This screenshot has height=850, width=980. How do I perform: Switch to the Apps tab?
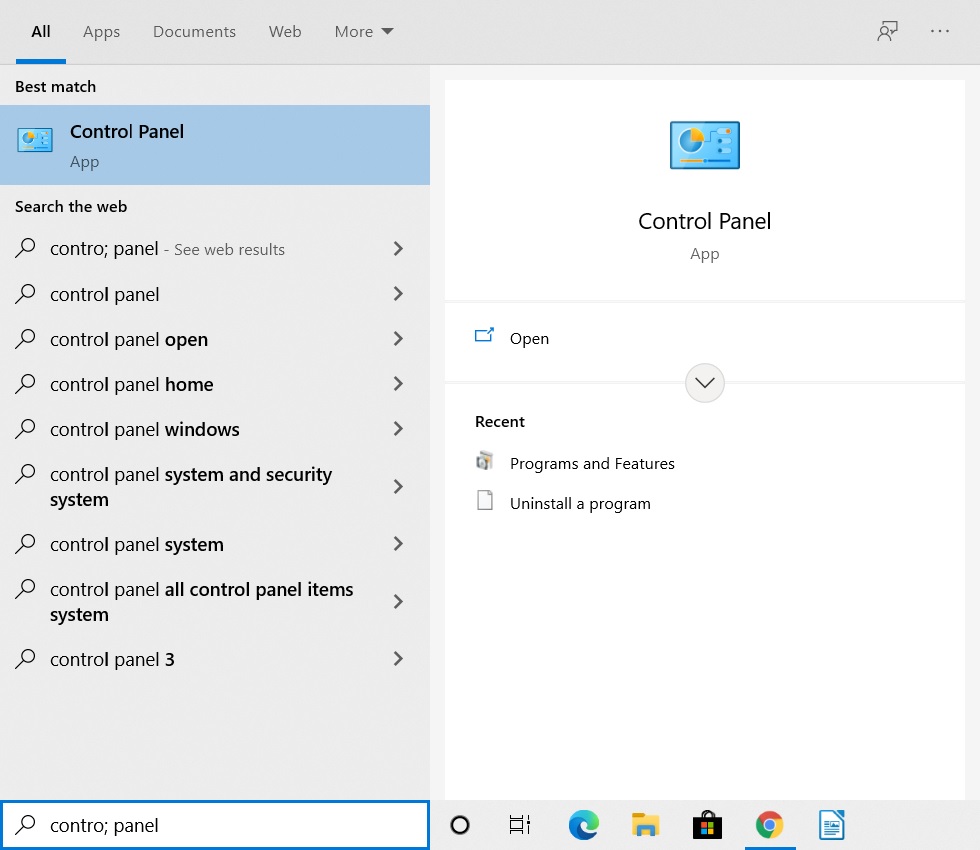point(101,31)
